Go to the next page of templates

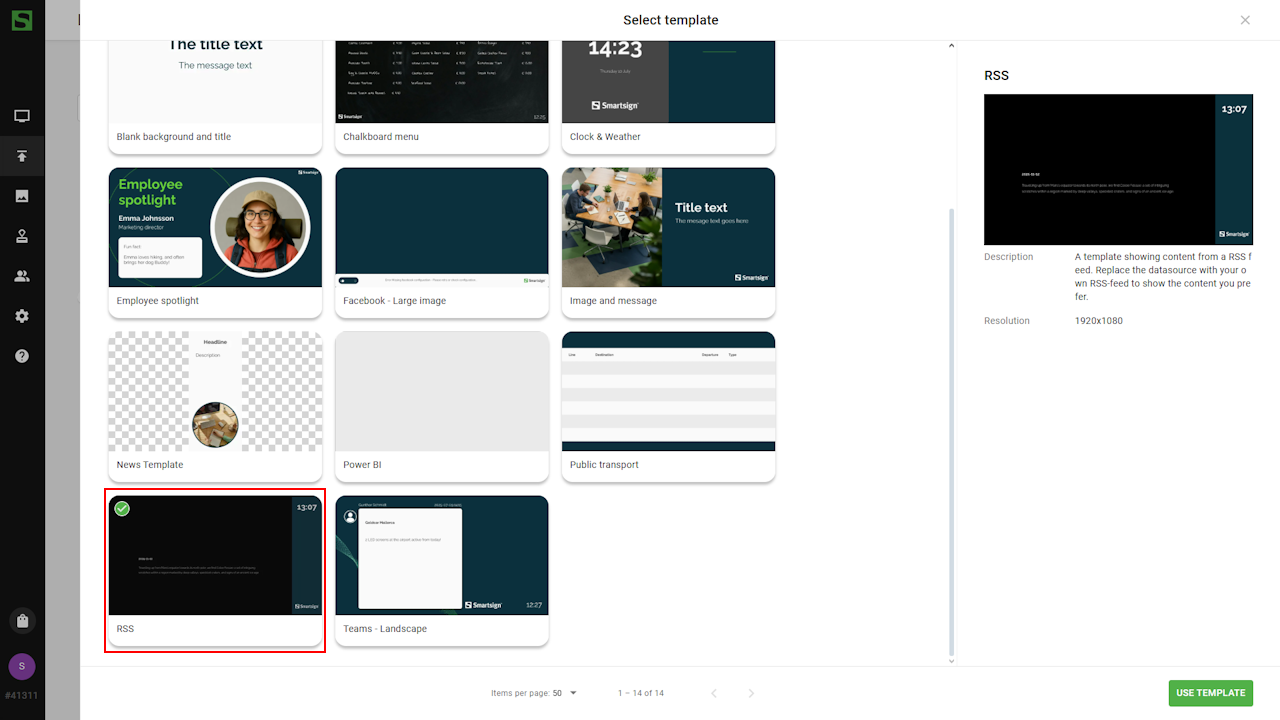pos(751,693)
